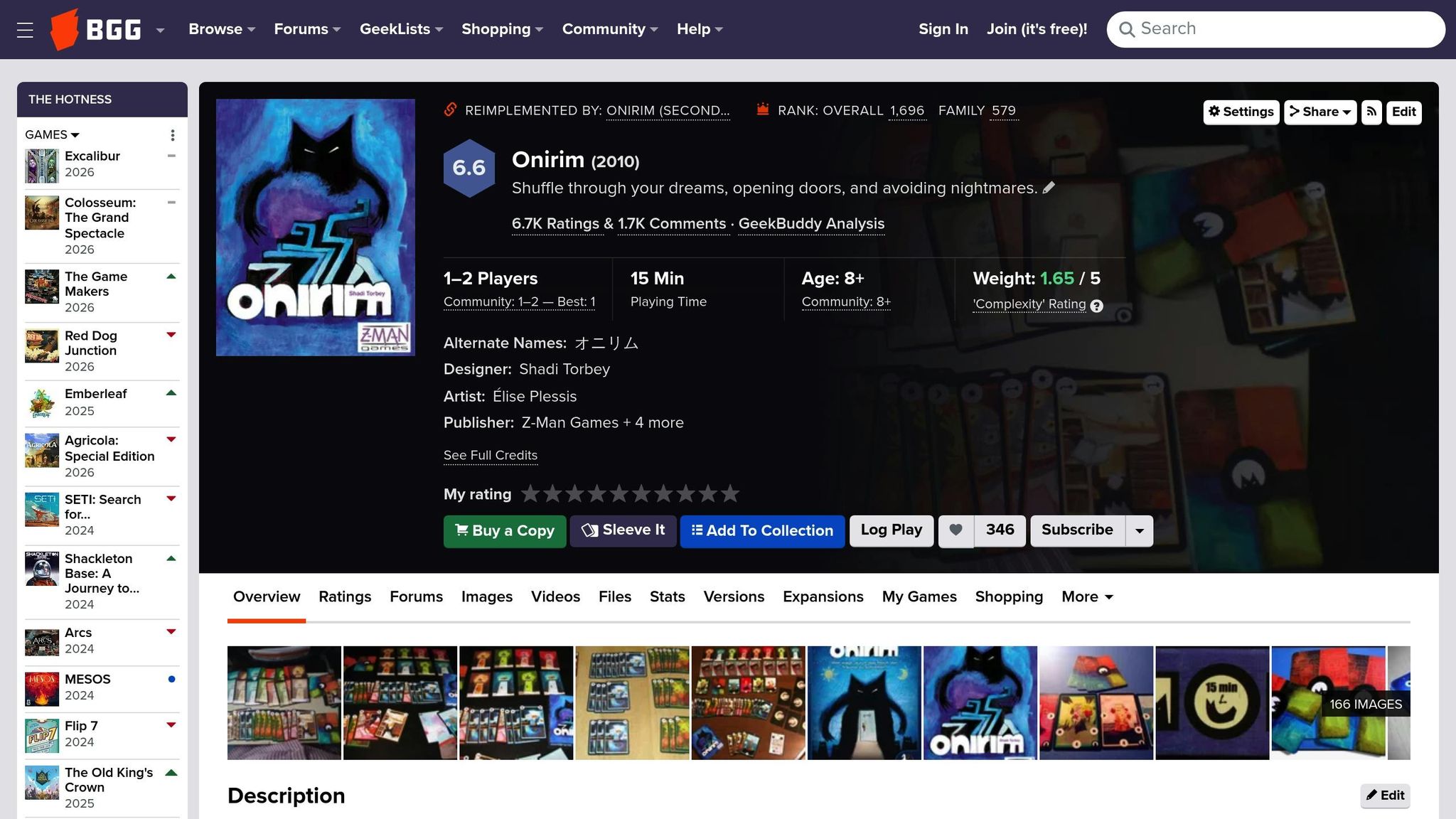Image resolution: width=1456 pixels, height=819 pixels.
Task: Open the GeekLists menu
Action: [401, 29]
